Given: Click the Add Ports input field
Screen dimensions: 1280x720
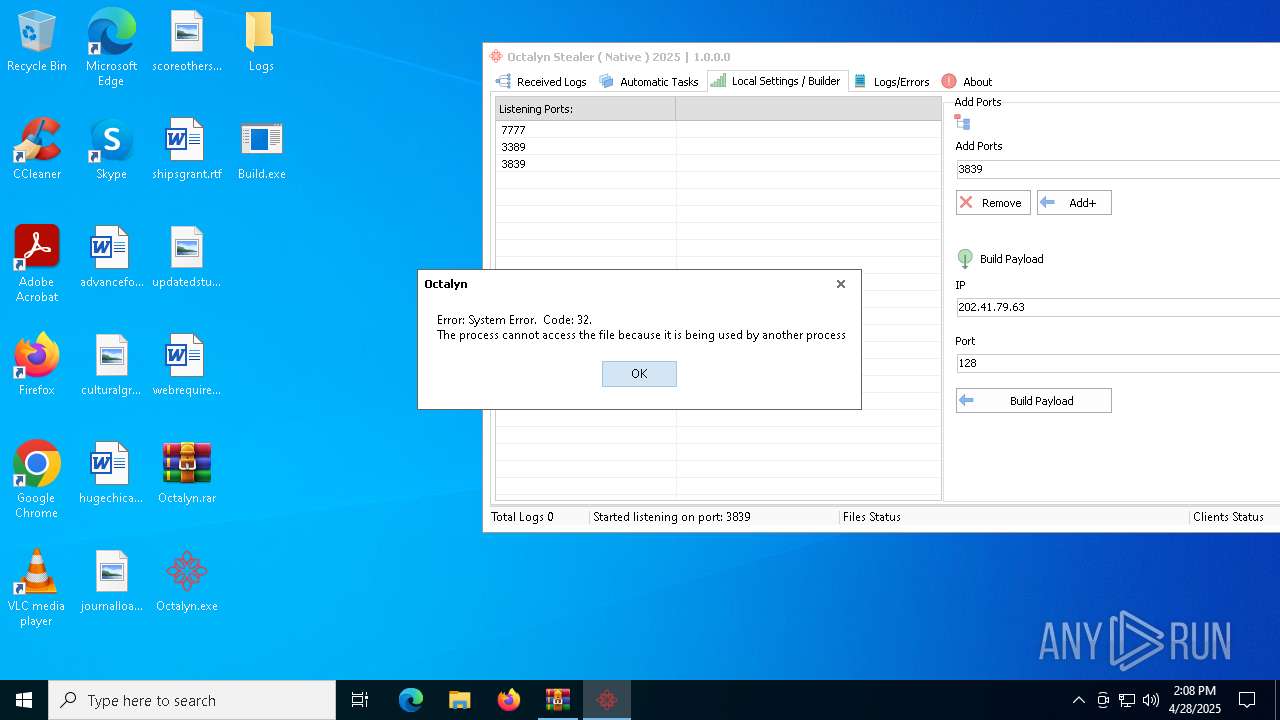Looking at the screenshot, I should point(1117,169).
